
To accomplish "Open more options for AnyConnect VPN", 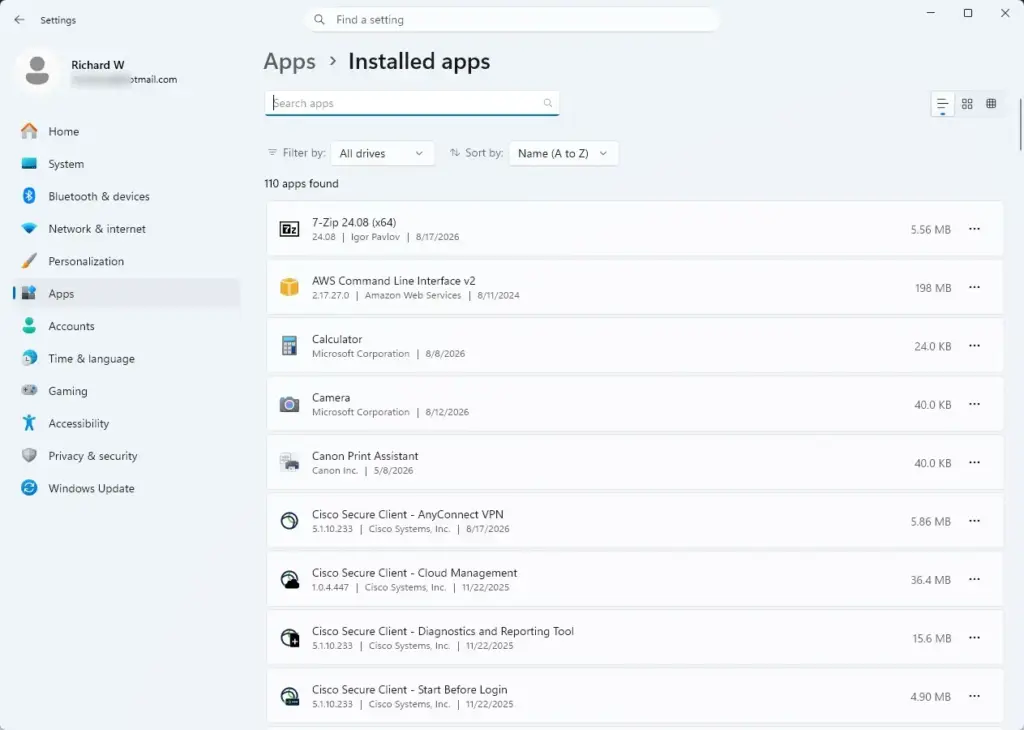I will (x=974, y=521).
